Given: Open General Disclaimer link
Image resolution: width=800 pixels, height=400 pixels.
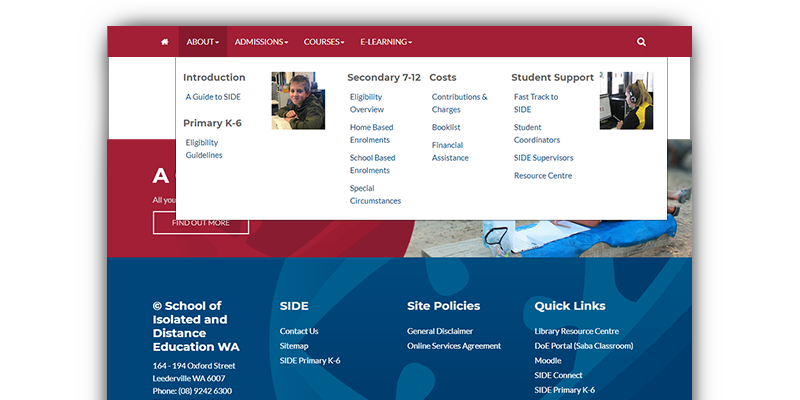Looking at the screenshot, I should click(440, 331).
